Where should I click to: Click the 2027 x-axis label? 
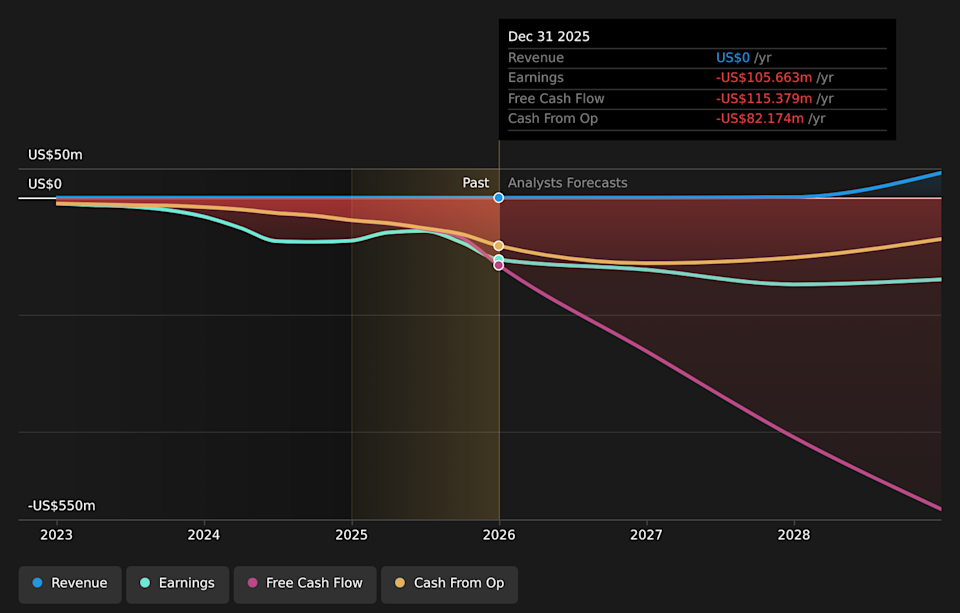[647, 535]
